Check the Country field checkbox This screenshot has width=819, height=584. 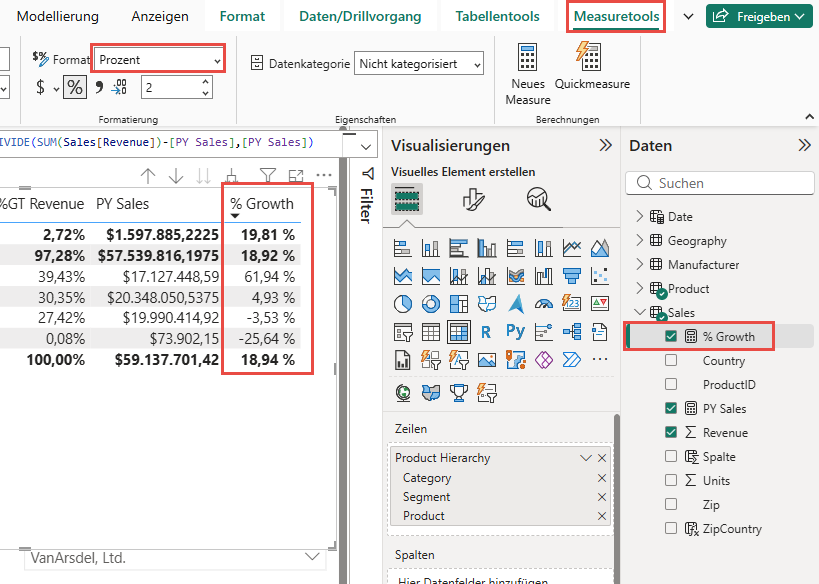tap(671, 360)
